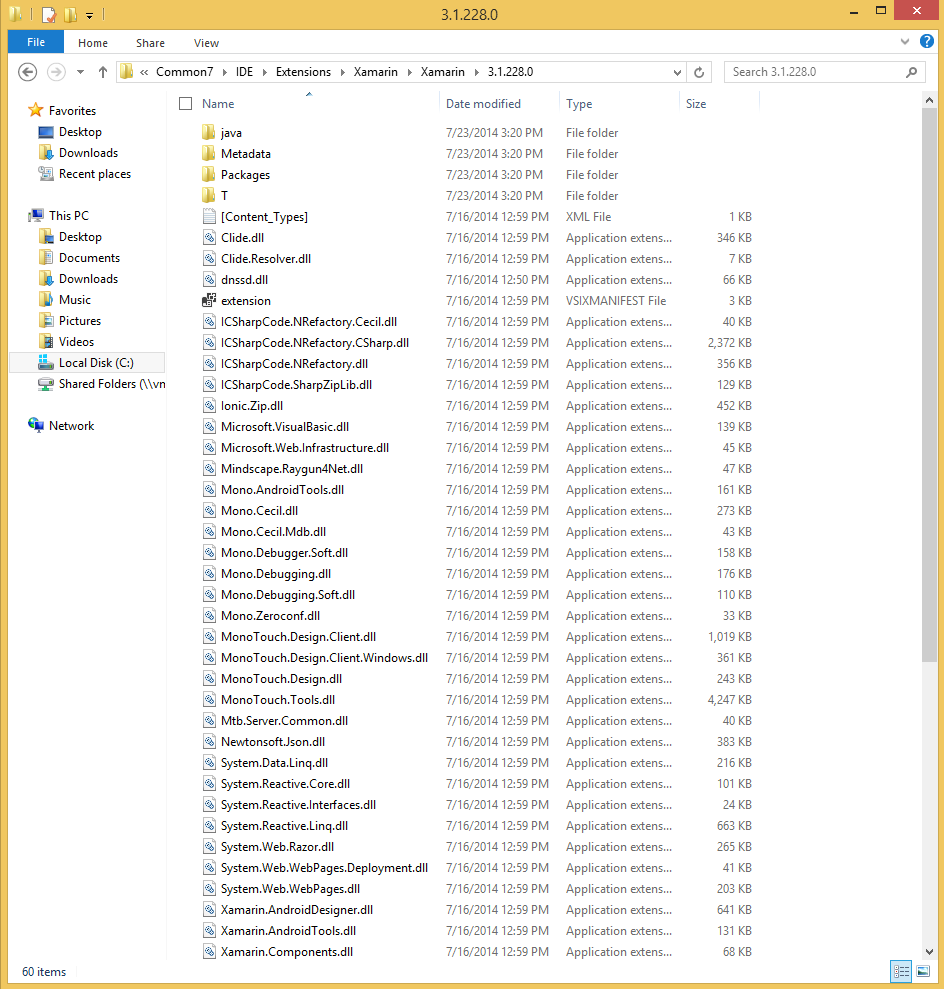Open Favorites star in navigation pane
Viewport: 944px width, 989px height.
36,110
